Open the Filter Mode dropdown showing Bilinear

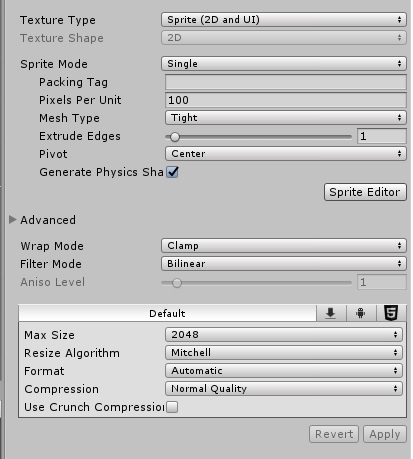[x=284, y=264]
